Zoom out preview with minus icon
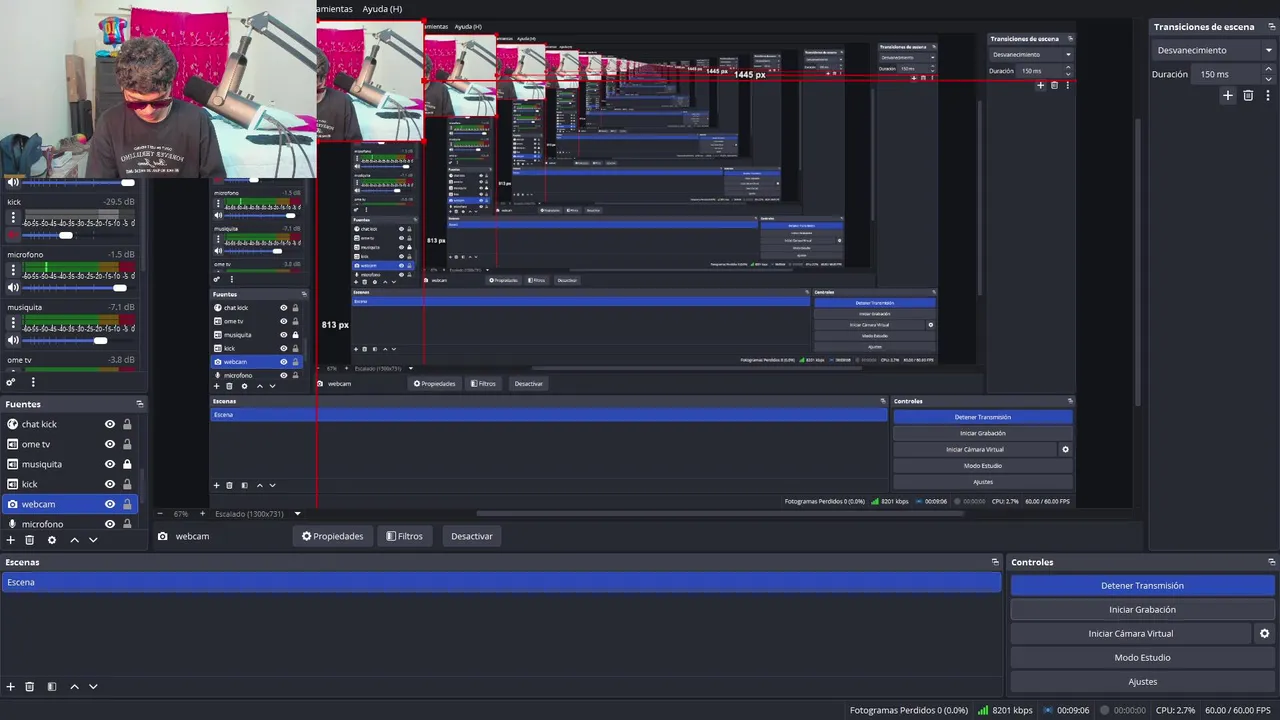 point(159,514)
